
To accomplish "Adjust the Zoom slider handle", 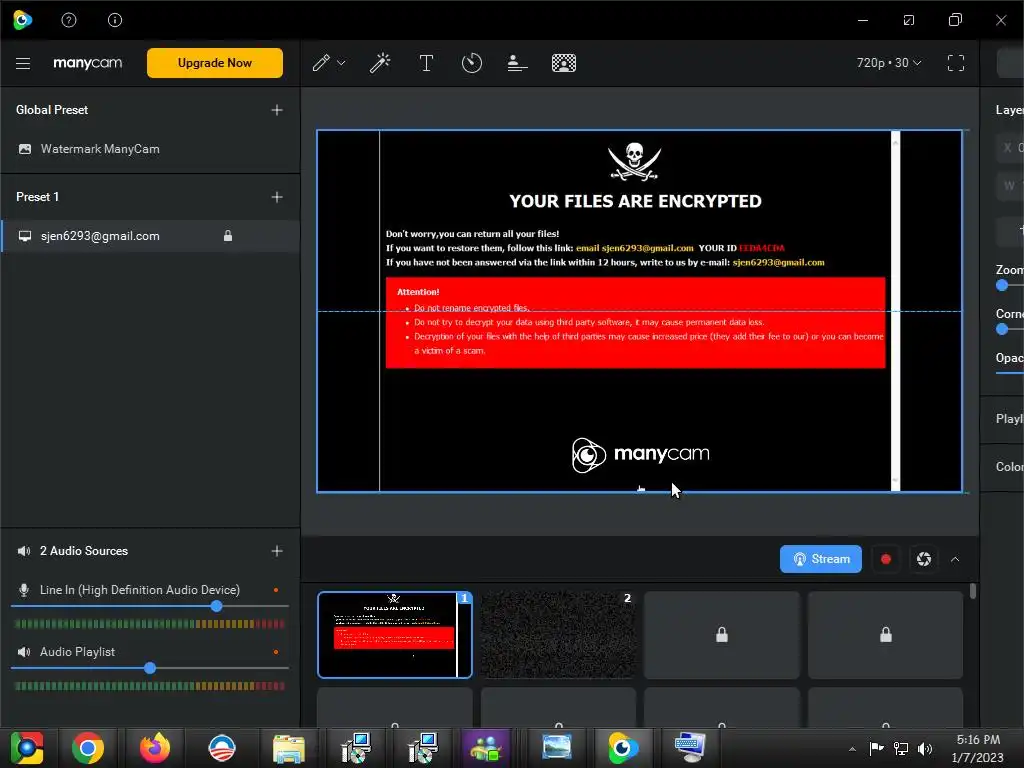I will [1002, 285].
